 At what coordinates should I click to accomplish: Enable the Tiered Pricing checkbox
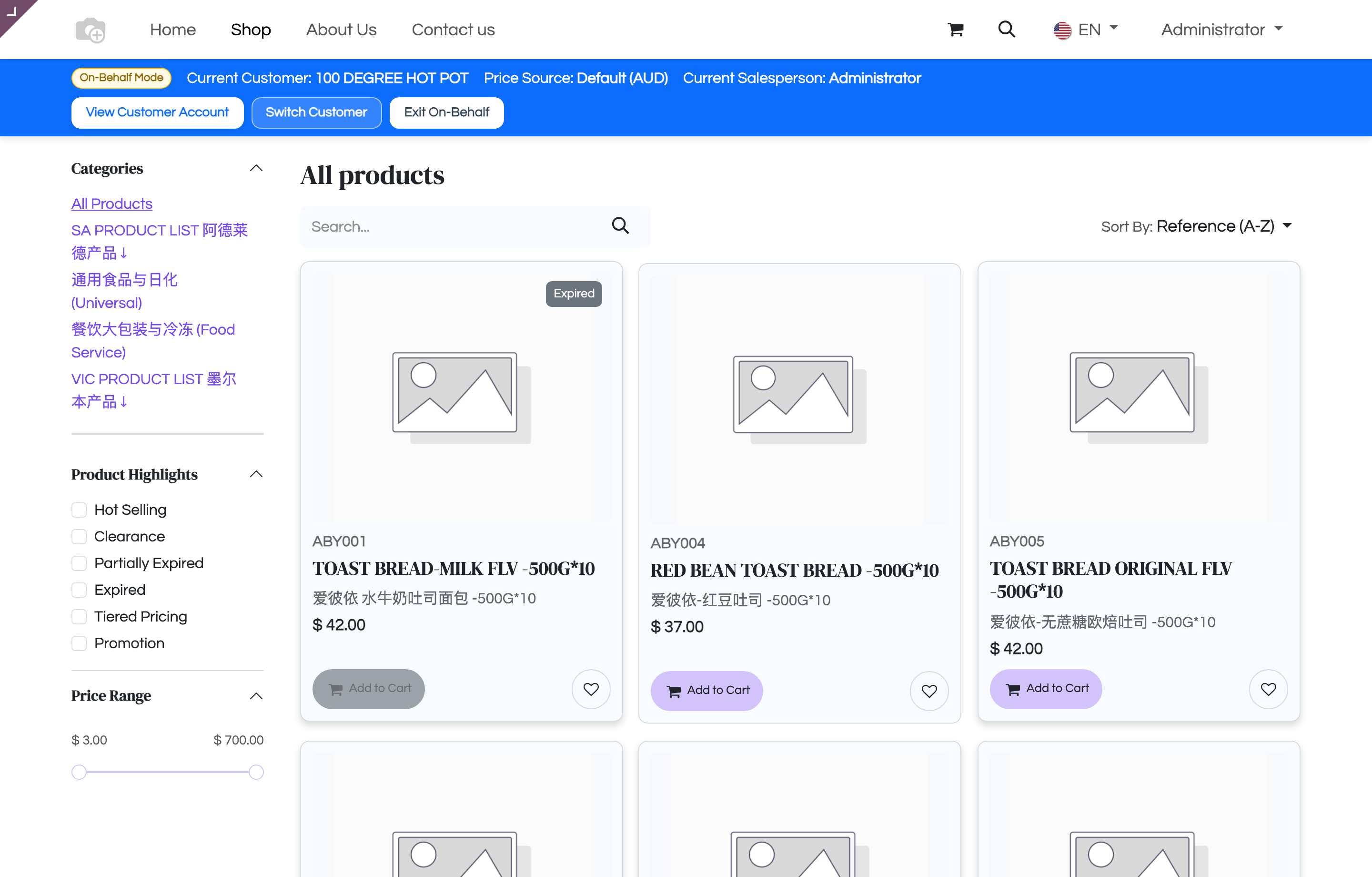(79, 616)
